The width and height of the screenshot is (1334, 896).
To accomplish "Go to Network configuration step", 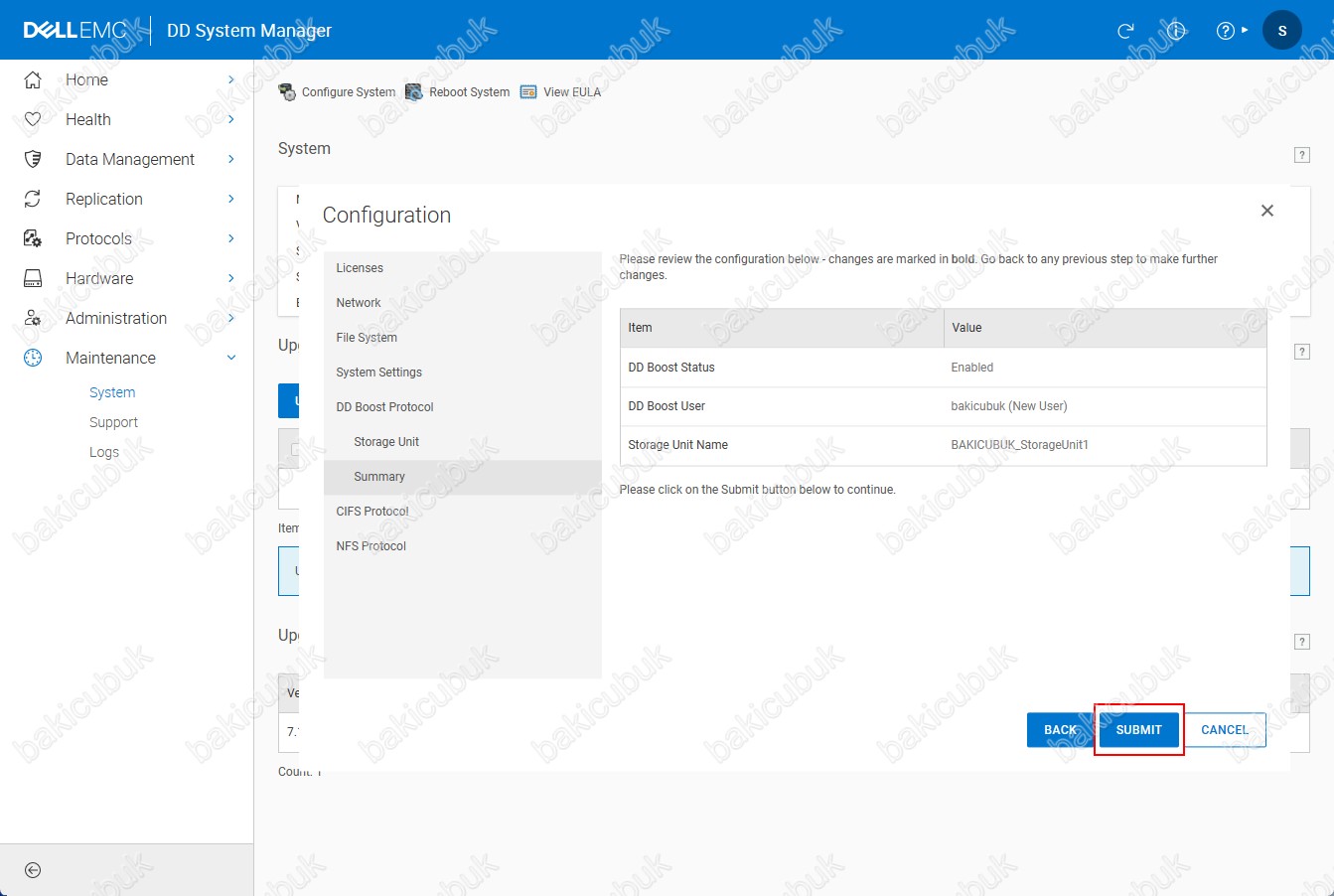I will coord(463,303).
